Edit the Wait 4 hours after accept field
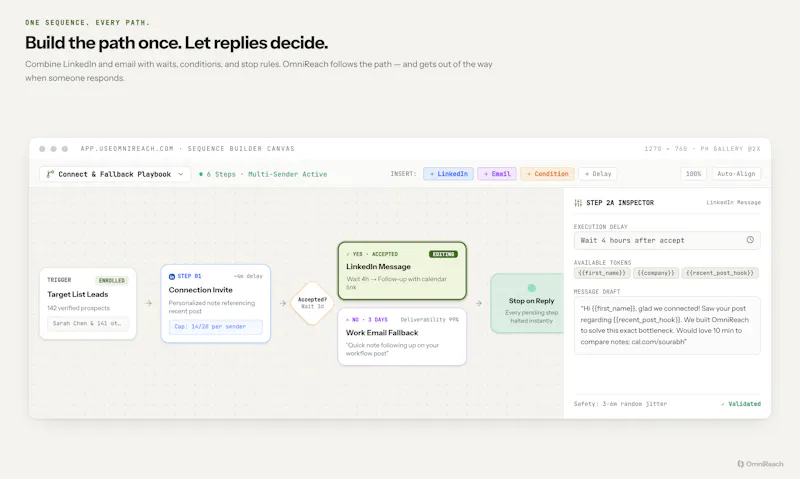The width and height of the screenshot is (800, 479). [x=667, y=240]
